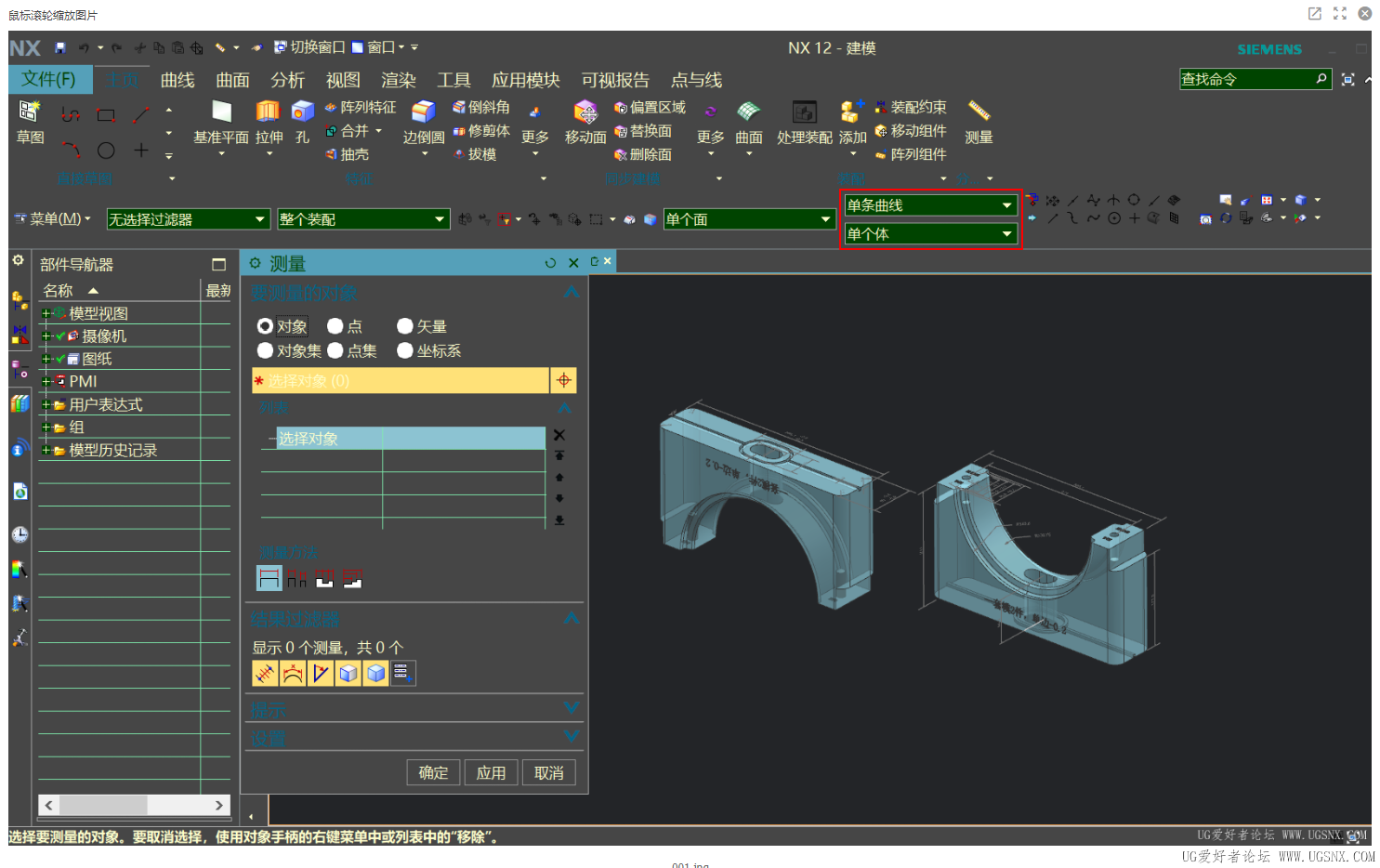Click the image viewer fullscreen icon
The width and height of the screenshot is (1380, 868).
[x=1339, y=13]
